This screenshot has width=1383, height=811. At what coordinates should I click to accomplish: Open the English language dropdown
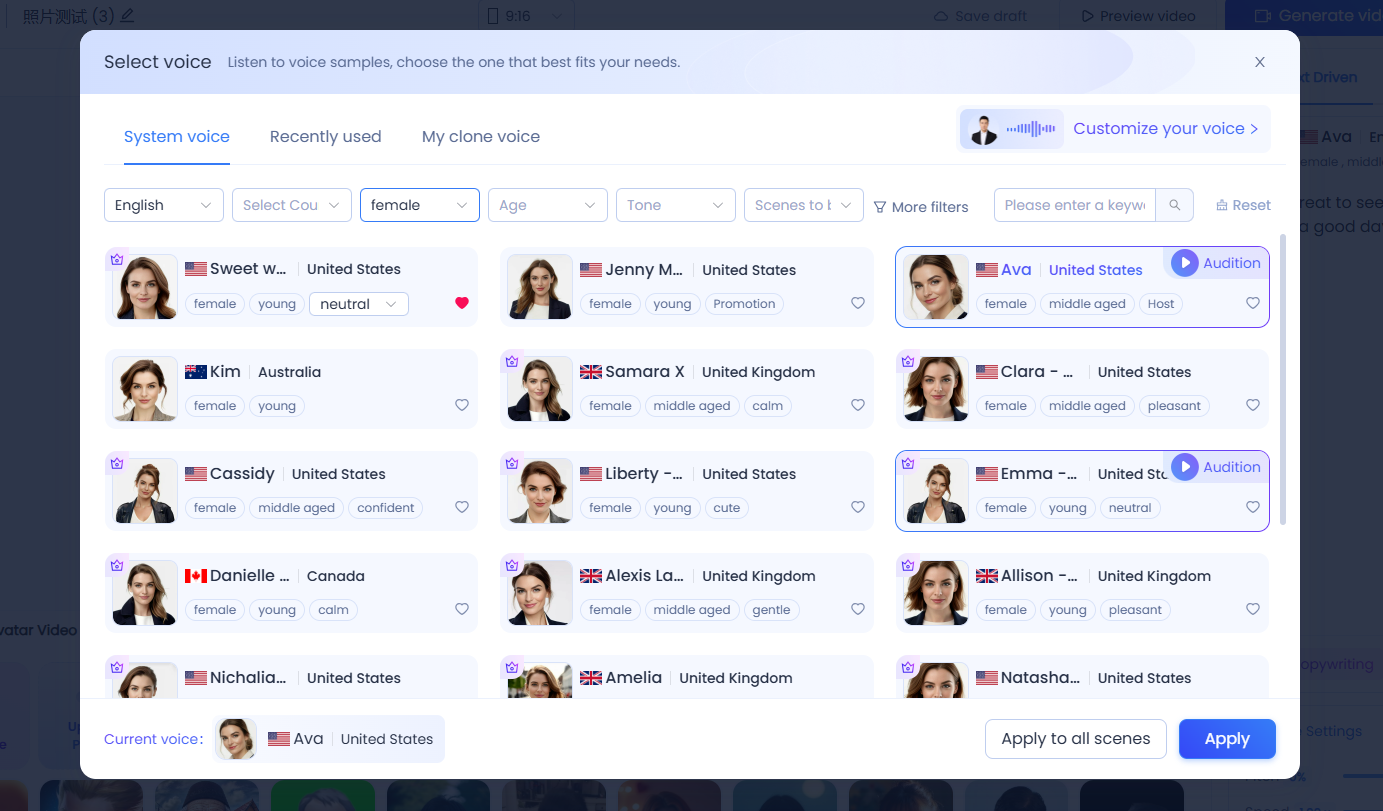coord(163,205)
